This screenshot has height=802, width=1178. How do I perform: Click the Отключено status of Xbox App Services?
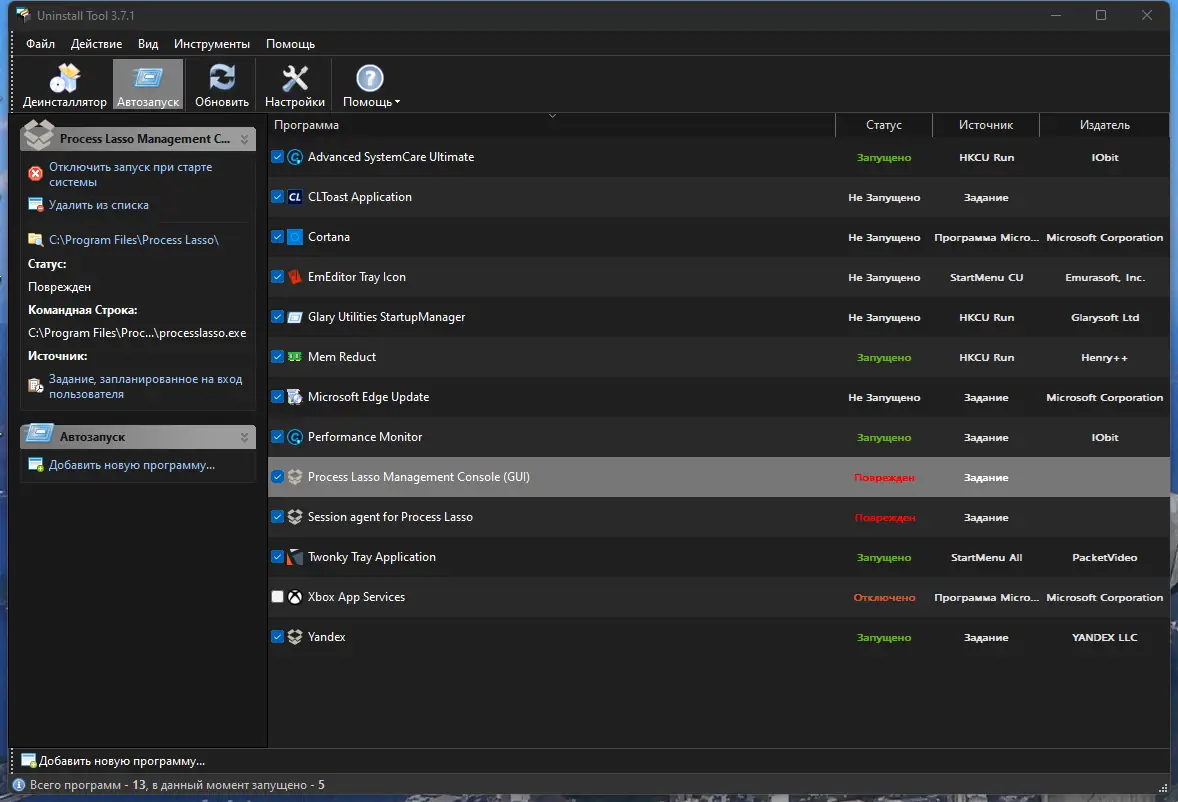click(884, 598)
